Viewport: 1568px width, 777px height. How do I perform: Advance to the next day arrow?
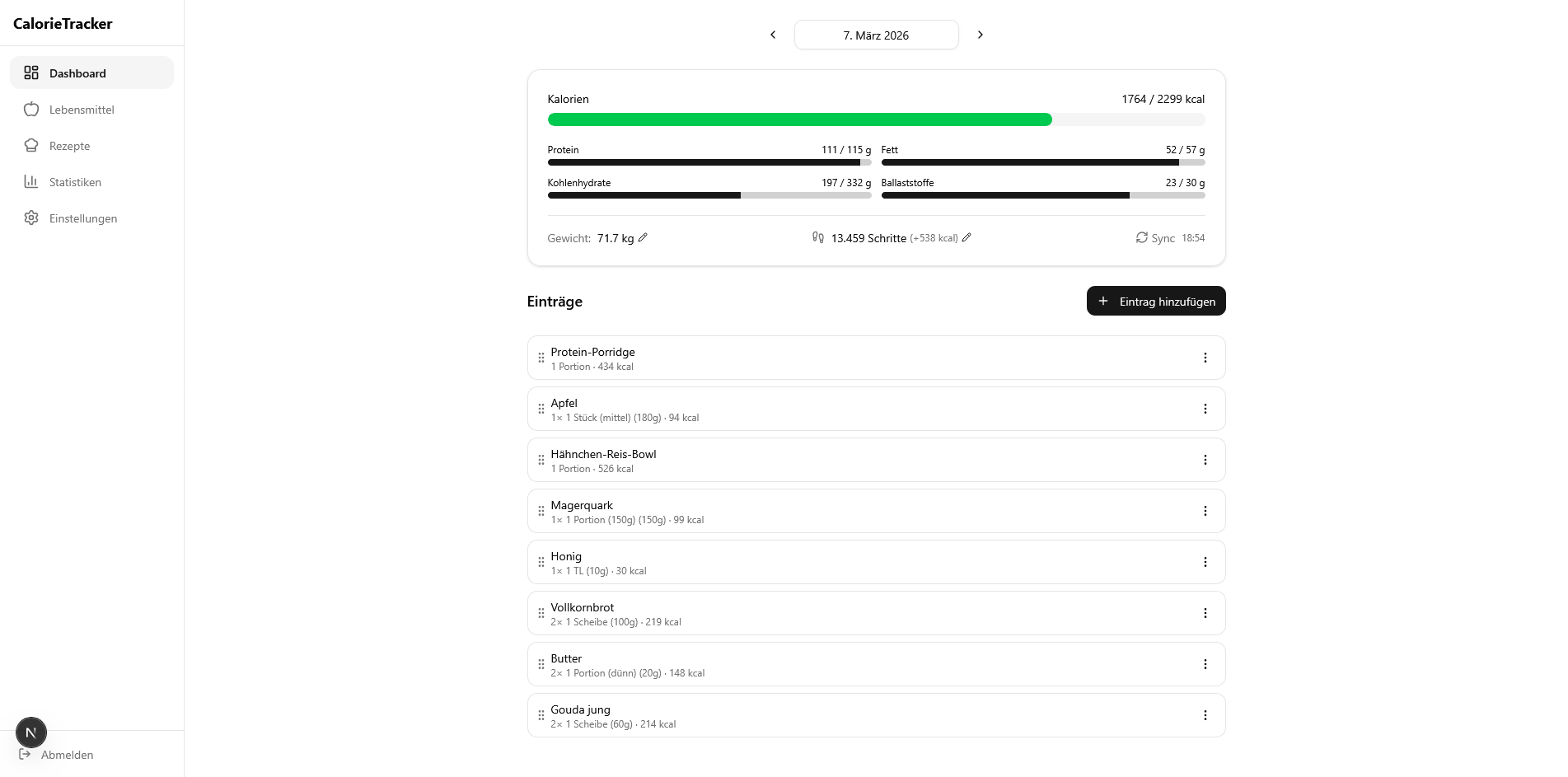coord(980,35)
